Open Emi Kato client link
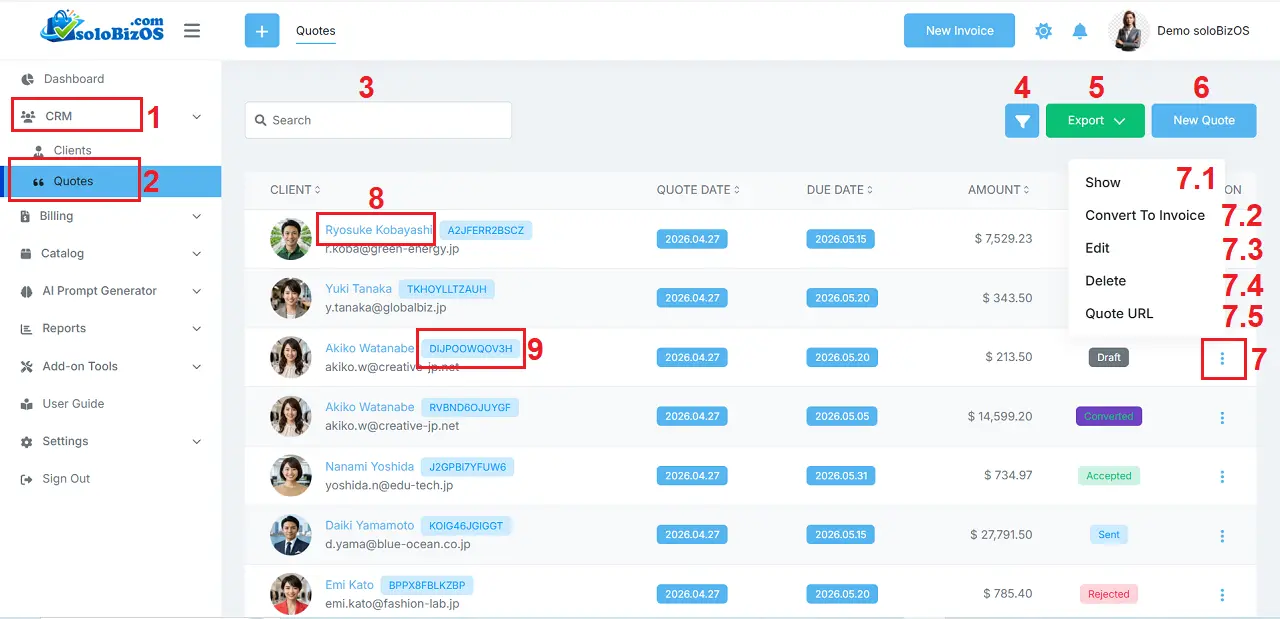The width and height of the screenshot is (1280, 619). [x=349, y=585]
